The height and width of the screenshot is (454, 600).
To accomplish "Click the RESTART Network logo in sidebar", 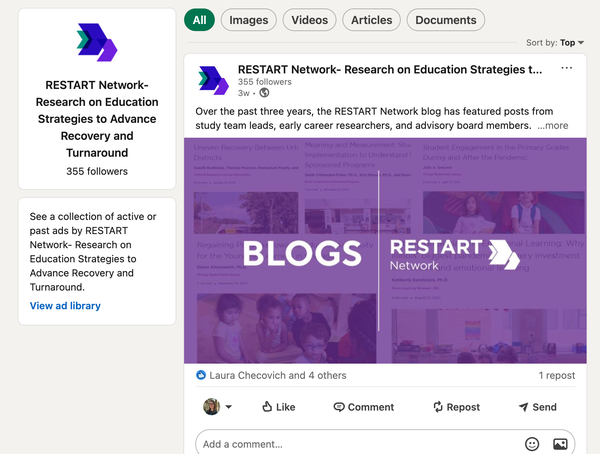I will (97, 42).
